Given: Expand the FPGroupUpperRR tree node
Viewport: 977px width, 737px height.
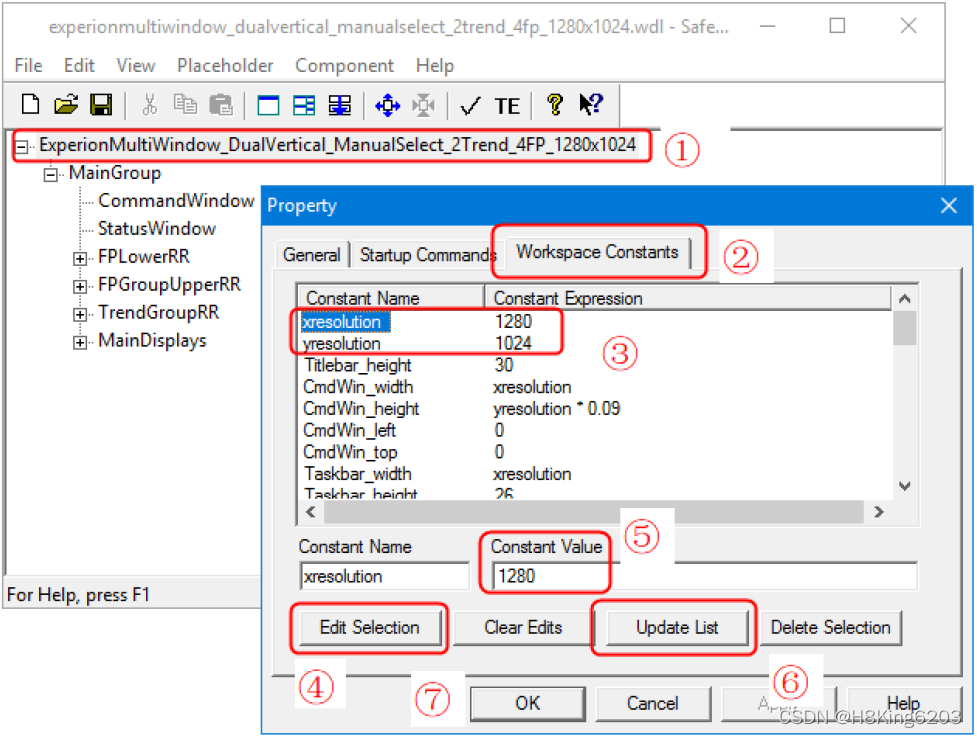Looking at the screenshot, I should [x=80, y=286].
